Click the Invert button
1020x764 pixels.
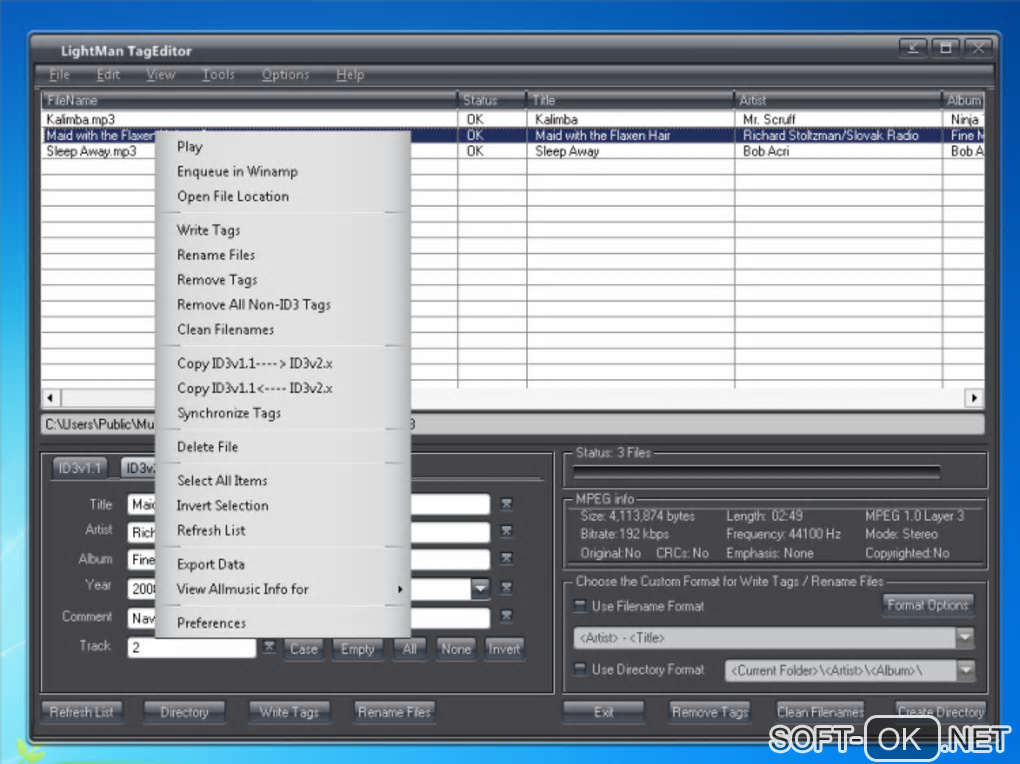(x=504, y=649)
